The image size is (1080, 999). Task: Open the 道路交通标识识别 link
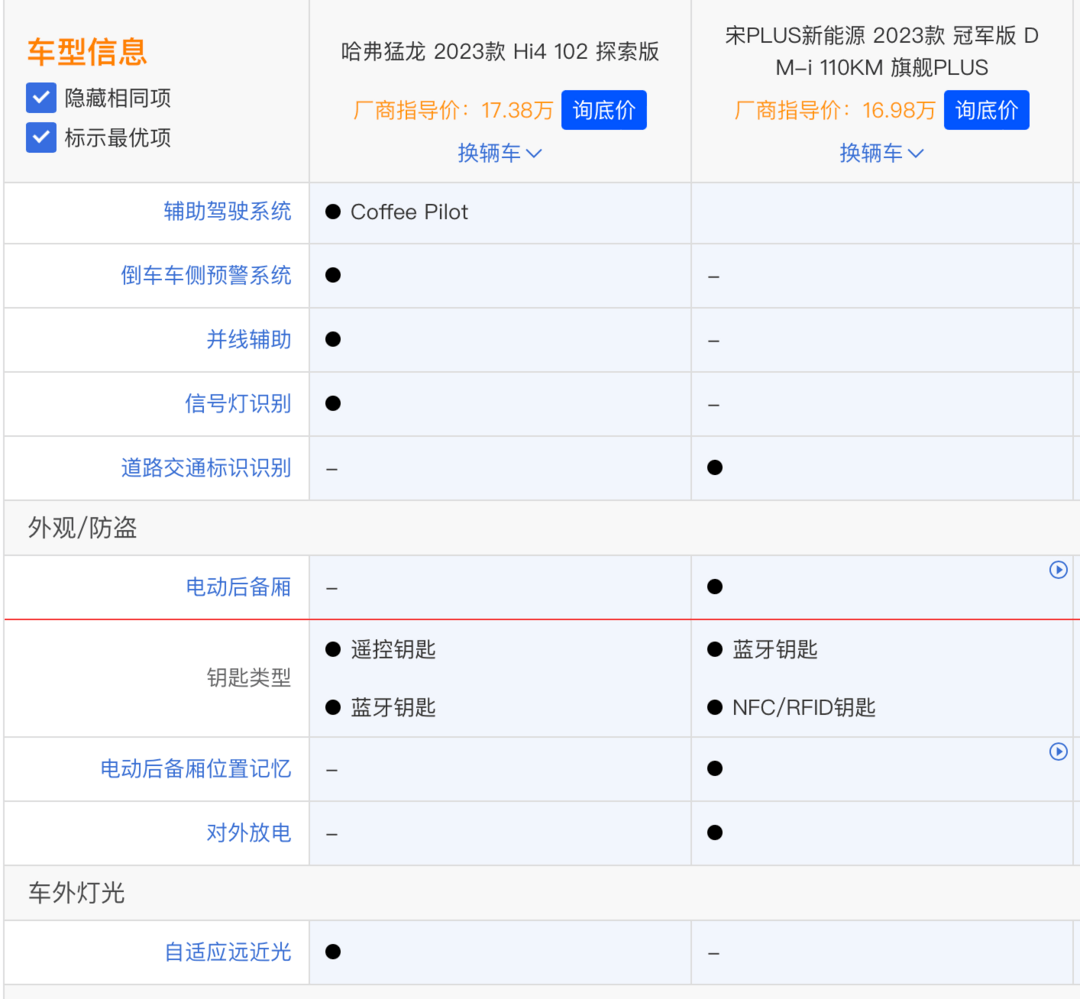(x=206, y=468)
